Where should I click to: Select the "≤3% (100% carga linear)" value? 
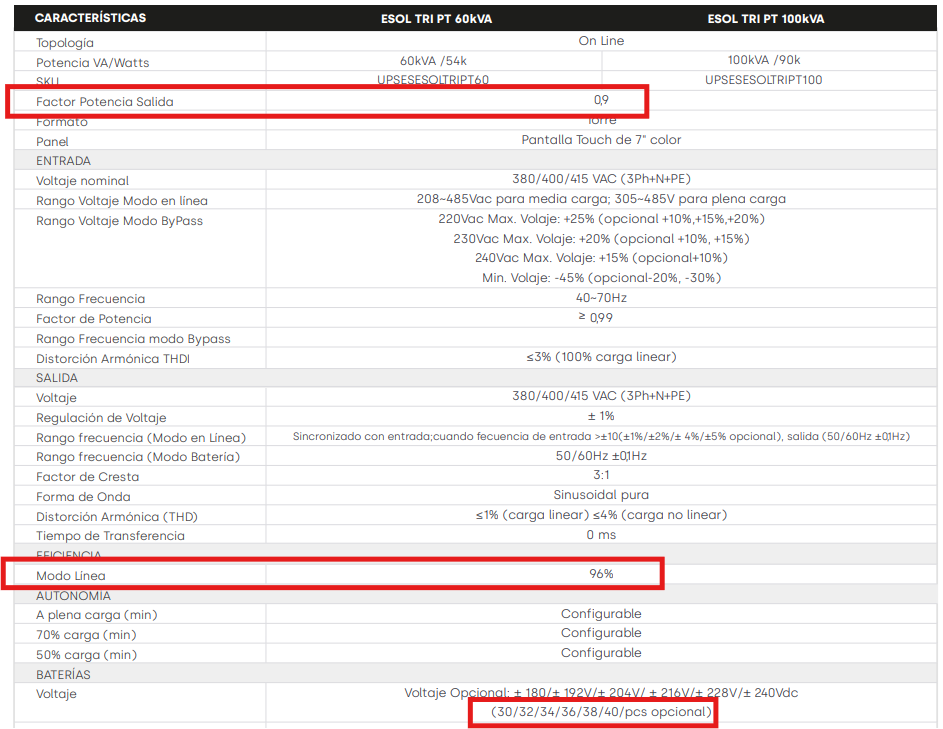tap(601, 357)
